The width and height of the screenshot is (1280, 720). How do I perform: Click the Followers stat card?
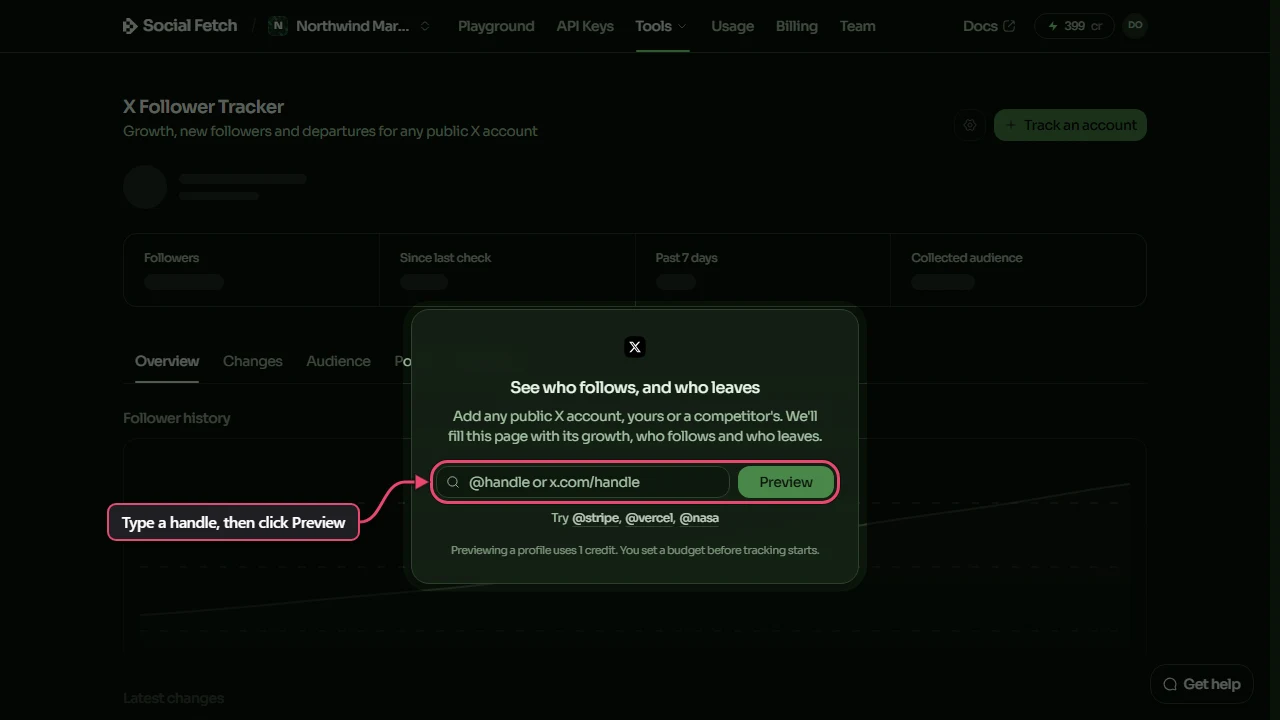tap(251, 270)
